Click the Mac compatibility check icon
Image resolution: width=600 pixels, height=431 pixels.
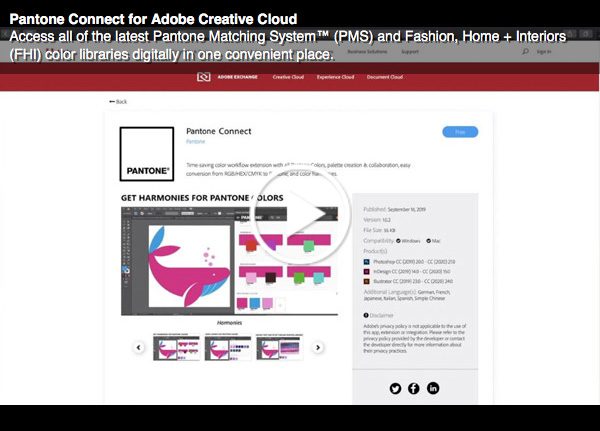coord(429,241)
